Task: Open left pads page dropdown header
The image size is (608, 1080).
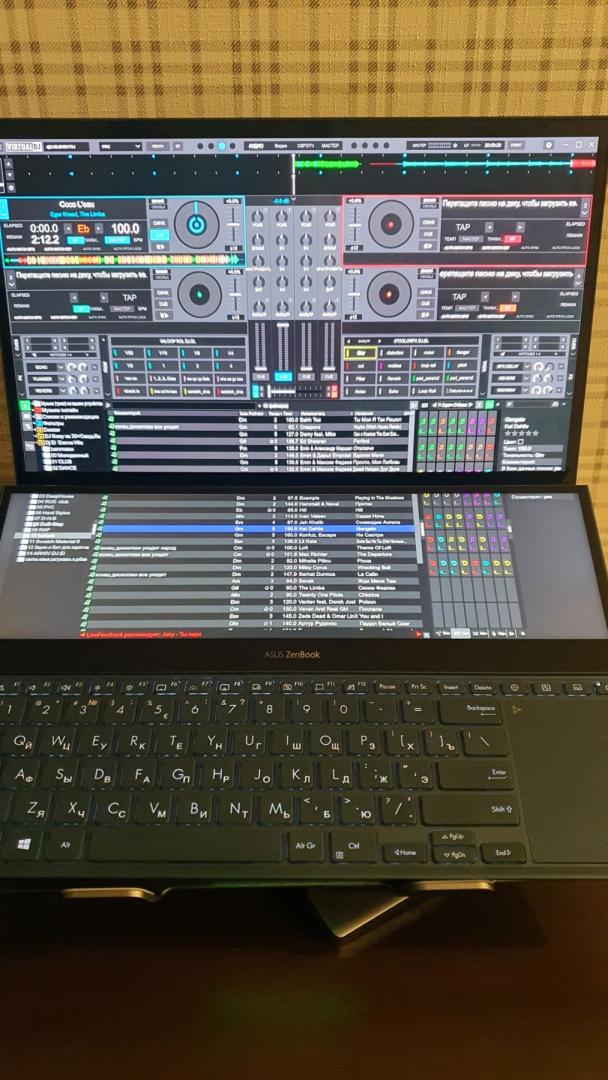Action: [x=178, y=342]
